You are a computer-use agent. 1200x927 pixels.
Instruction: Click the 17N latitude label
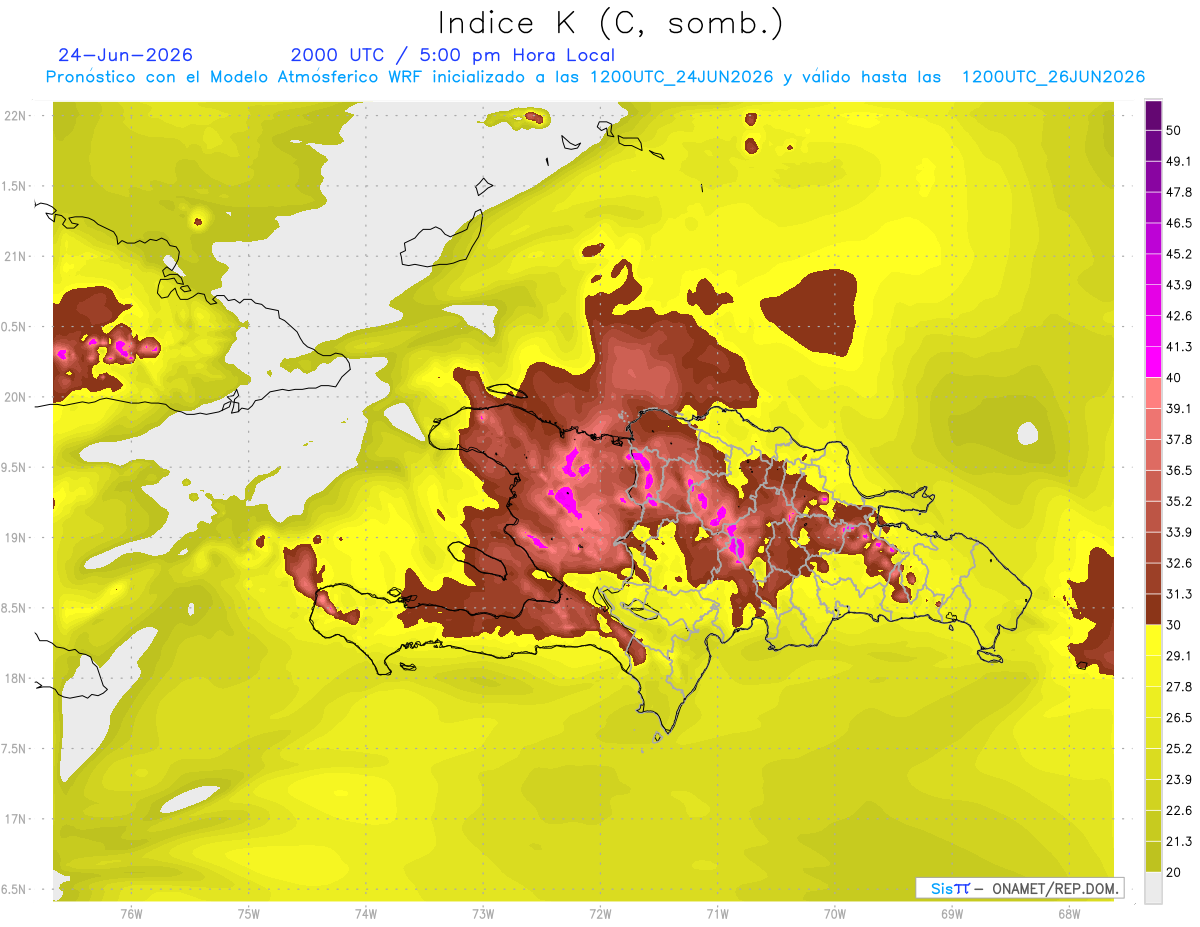pyautogui.click(x=16, y=819)
